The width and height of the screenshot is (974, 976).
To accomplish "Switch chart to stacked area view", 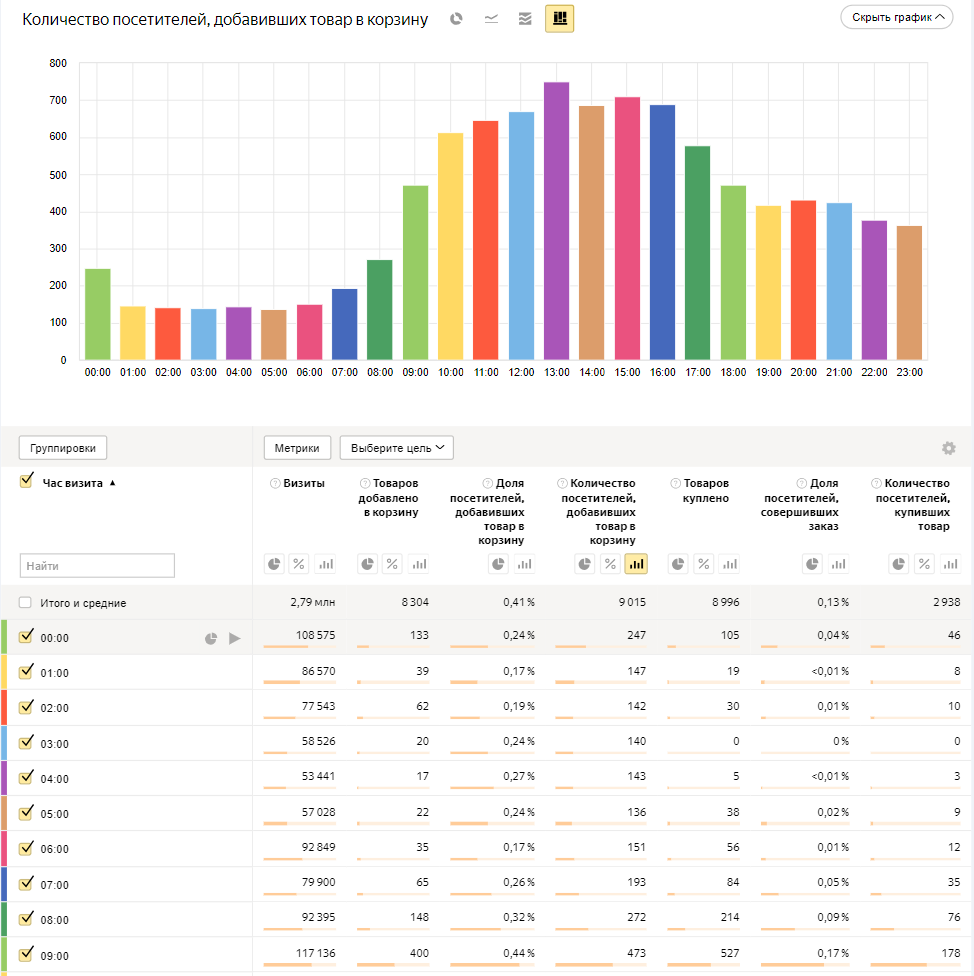I will pos(525,19).
